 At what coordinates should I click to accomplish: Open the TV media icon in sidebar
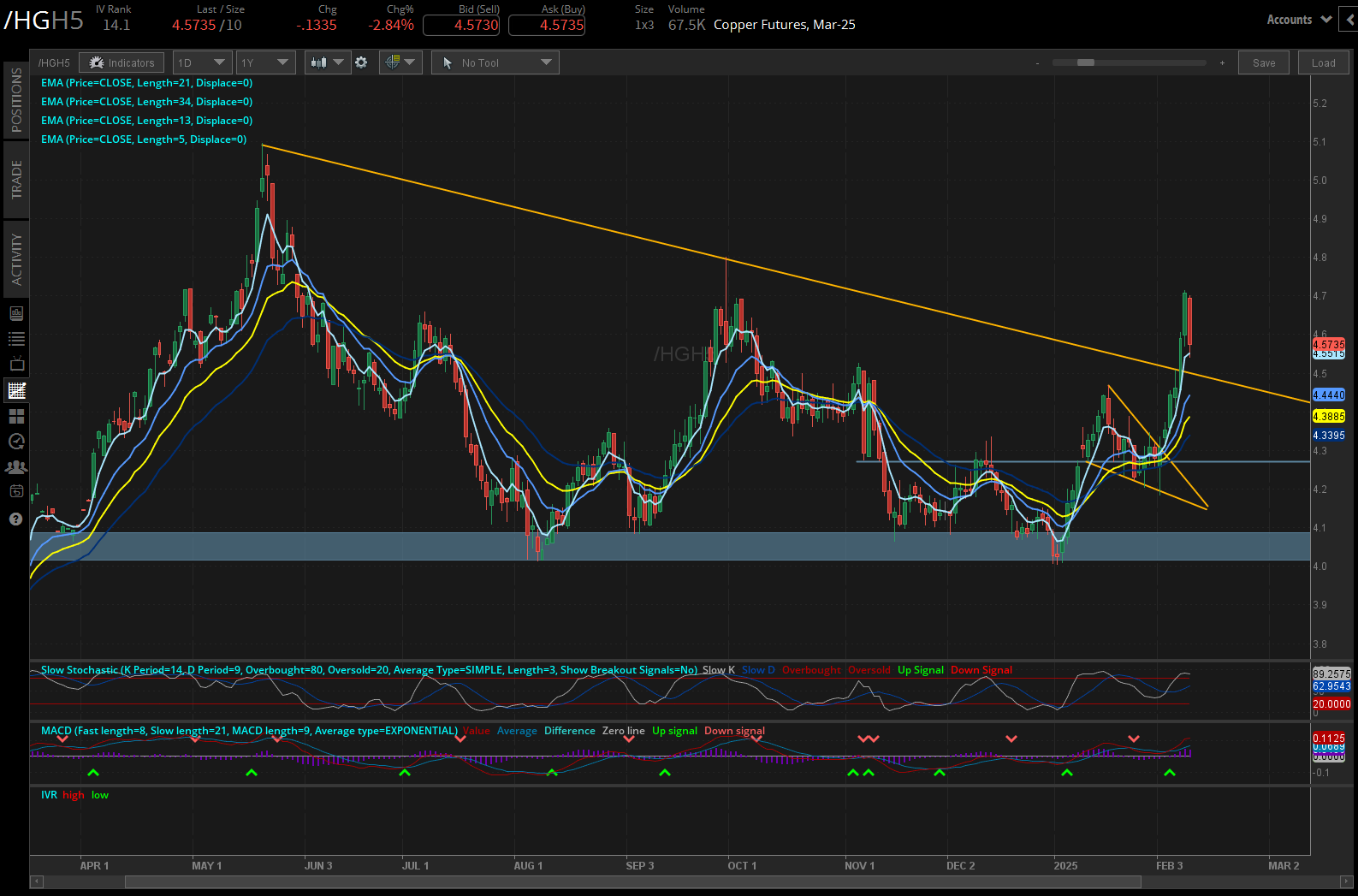click(16, 365)
